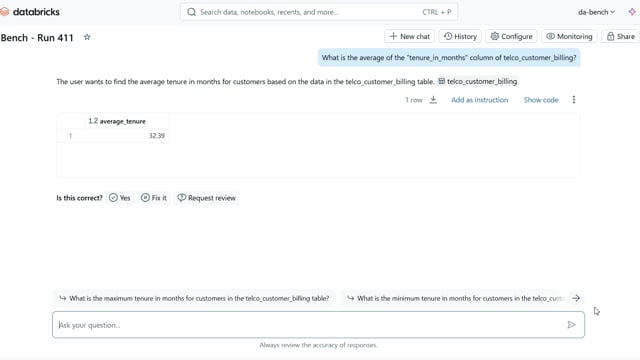
Task: Open the Monitoring tab
Action: point(569,36)
